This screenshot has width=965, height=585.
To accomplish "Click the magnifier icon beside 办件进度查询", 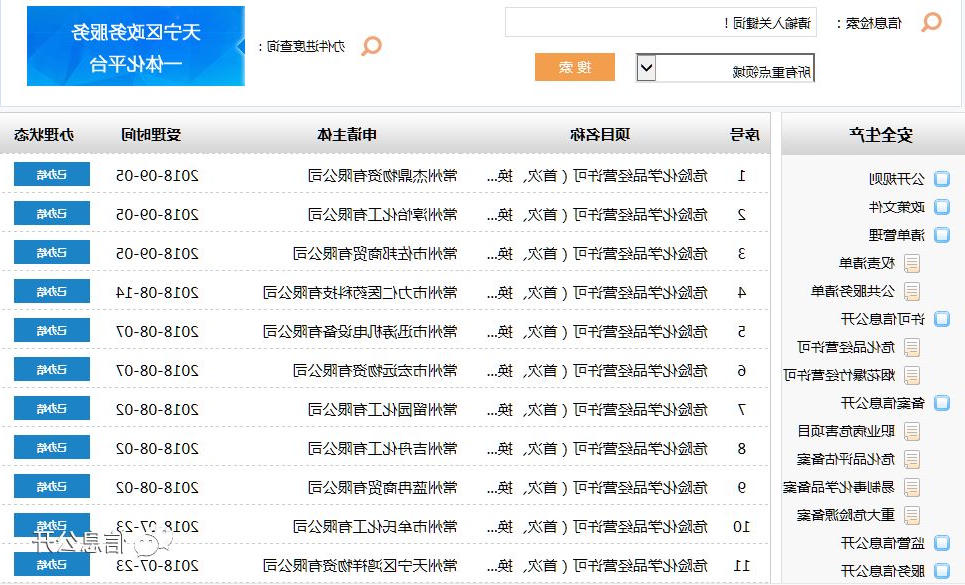I will (371, 46).
